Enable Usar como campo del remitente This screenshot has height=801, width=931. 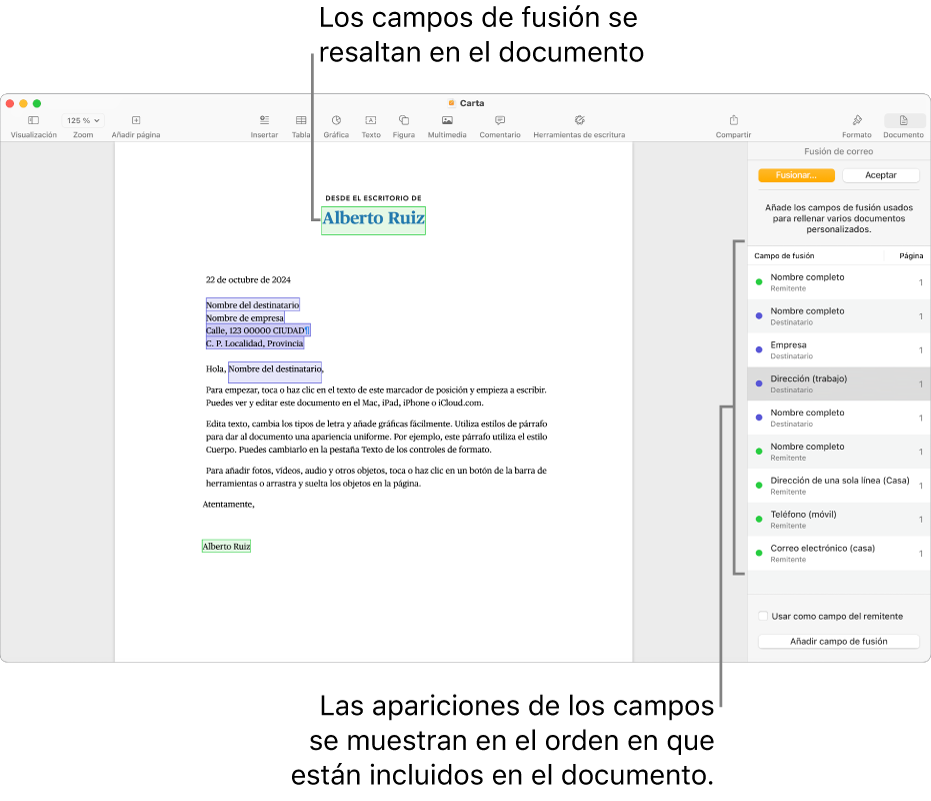[x=763, y=616]
